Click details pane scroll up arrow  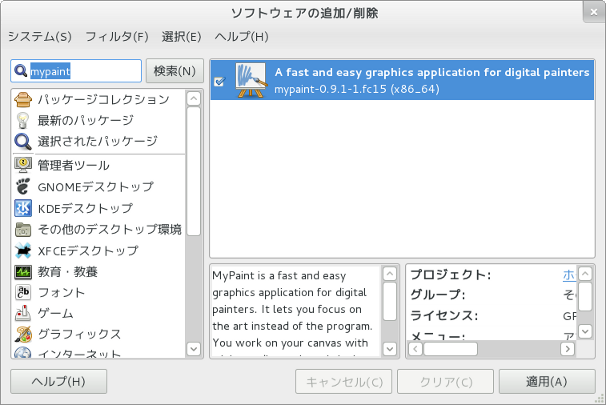585,274
